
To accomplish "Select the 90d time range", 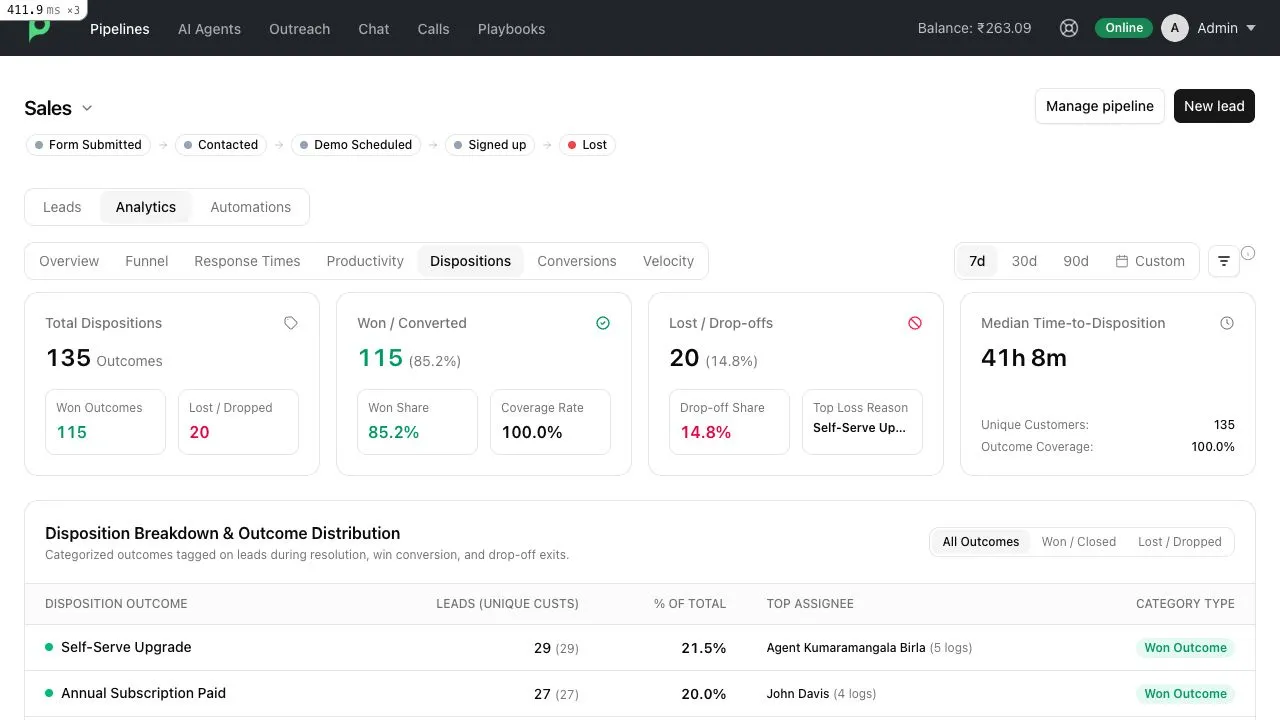I will tap(1076, 261).
